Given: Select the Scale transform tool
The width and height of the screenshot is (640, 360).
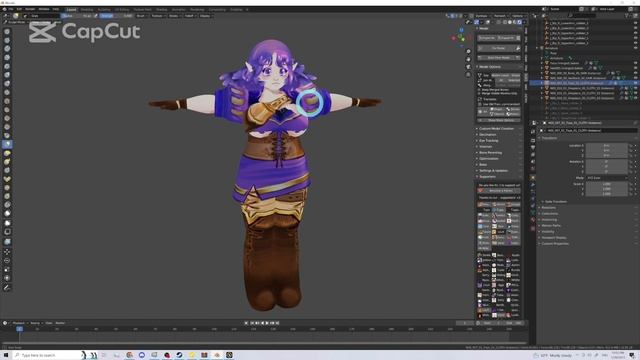Looking at the screenshot, I should [x=7, y=269].
